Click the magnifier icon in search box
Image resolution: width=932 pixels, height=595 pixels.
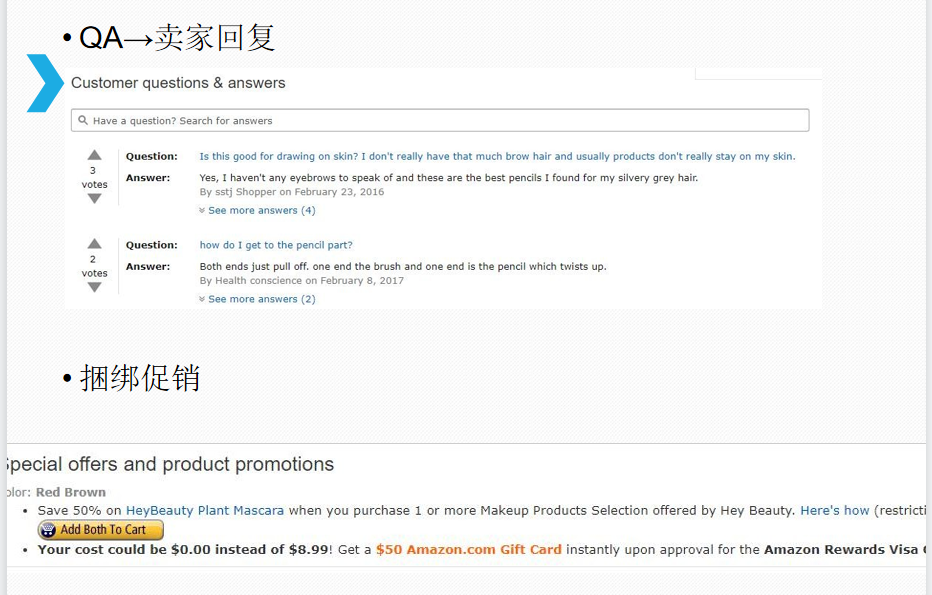pyautogui.click(x=83, y=120)
